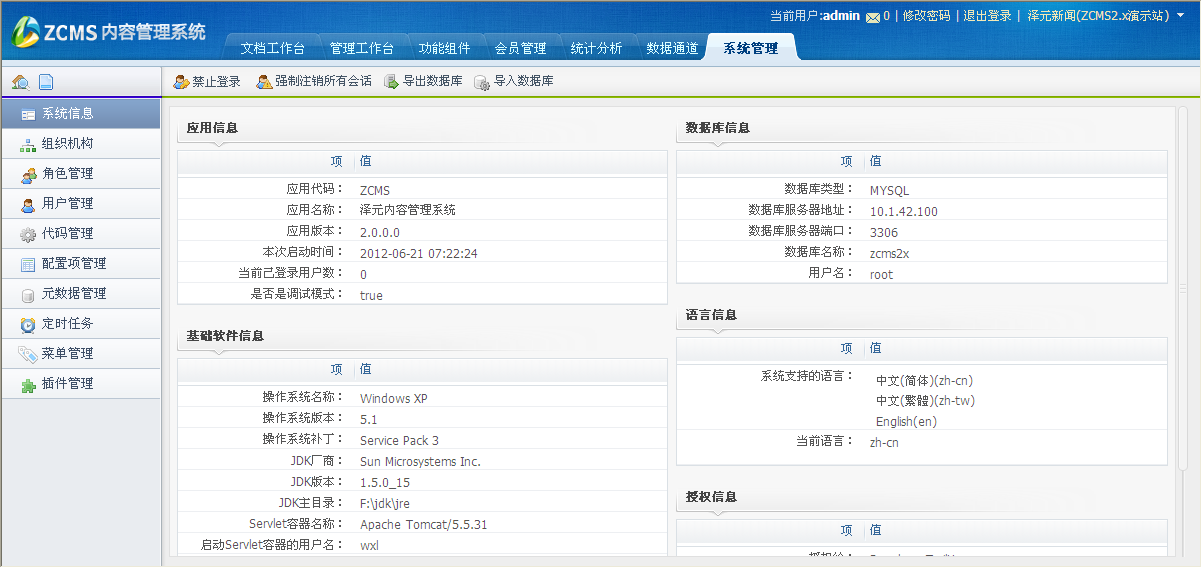The width and height of the screenshot is (1202, 568).
Task: Switch to the 文档工作台 tab
Action: pyautogui.click(x=272, y=49)
